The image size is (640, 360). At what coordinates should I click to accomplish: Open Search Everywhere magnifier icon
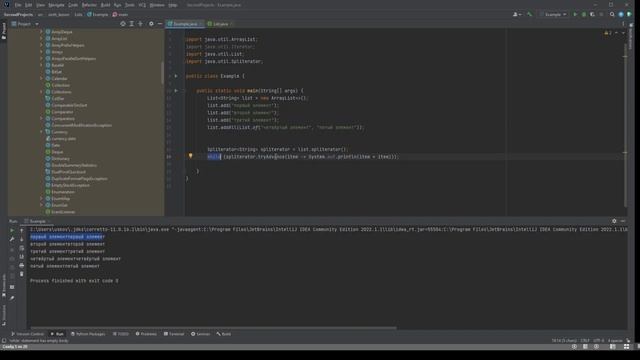(x=612, y=14)
